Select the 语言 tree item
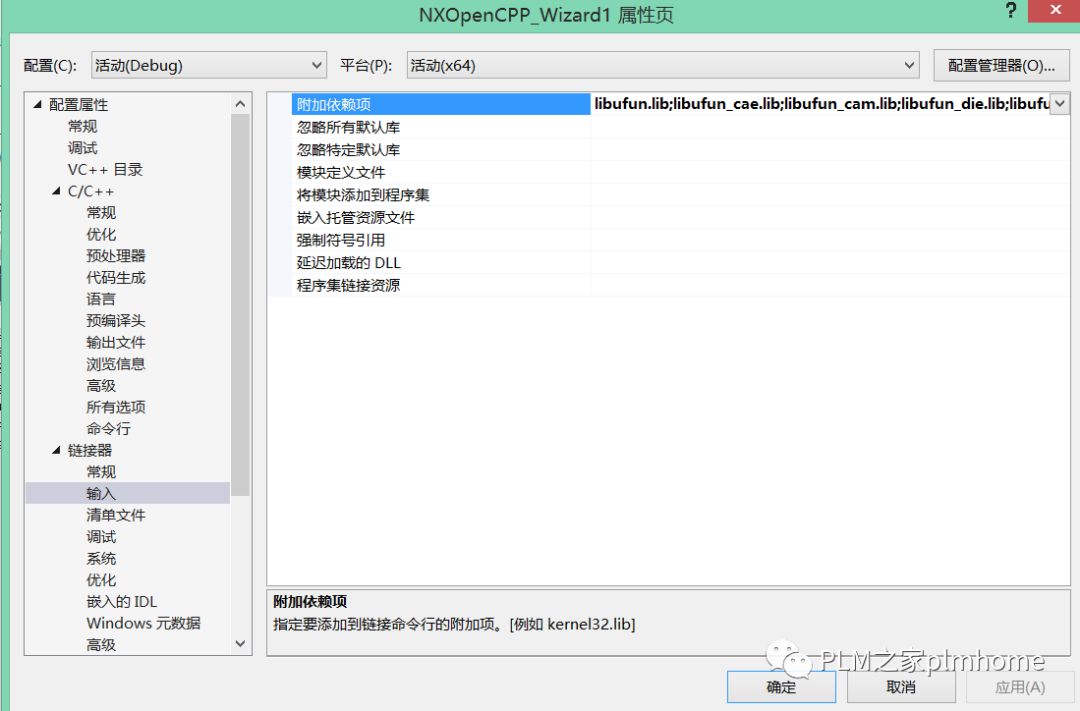The height and width of the screenshot is (711, 1080). coord(101,299)
